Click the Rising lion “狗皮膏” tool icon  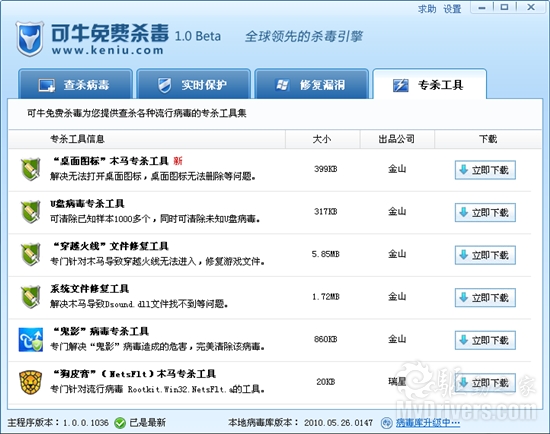coord(31,382)
